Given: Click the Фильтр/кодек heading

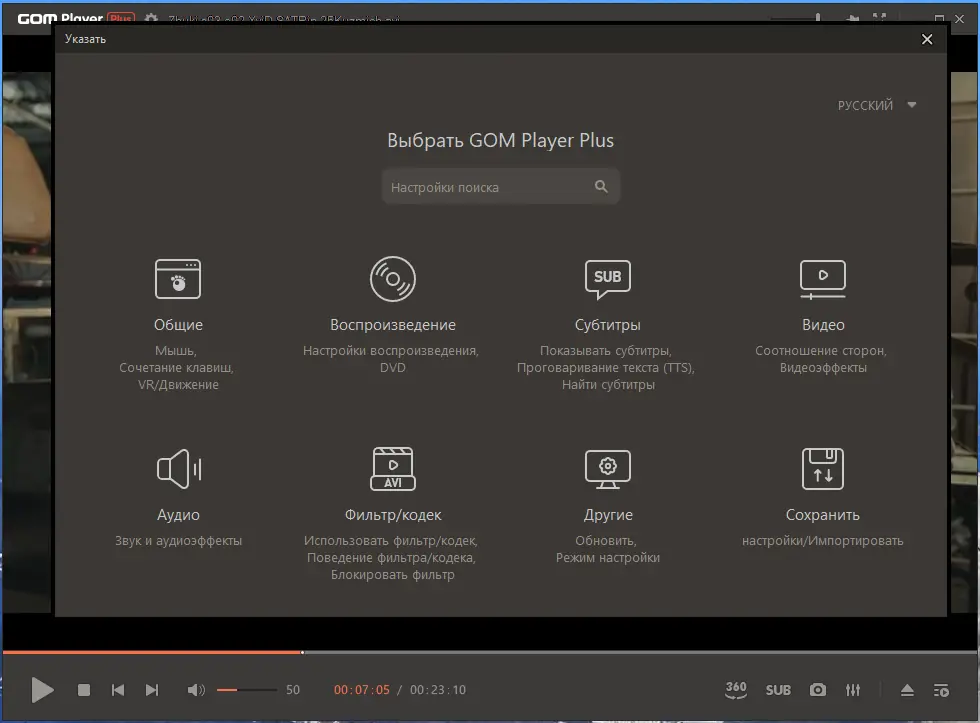Looking at the screenshot, I should pos(392,515).
